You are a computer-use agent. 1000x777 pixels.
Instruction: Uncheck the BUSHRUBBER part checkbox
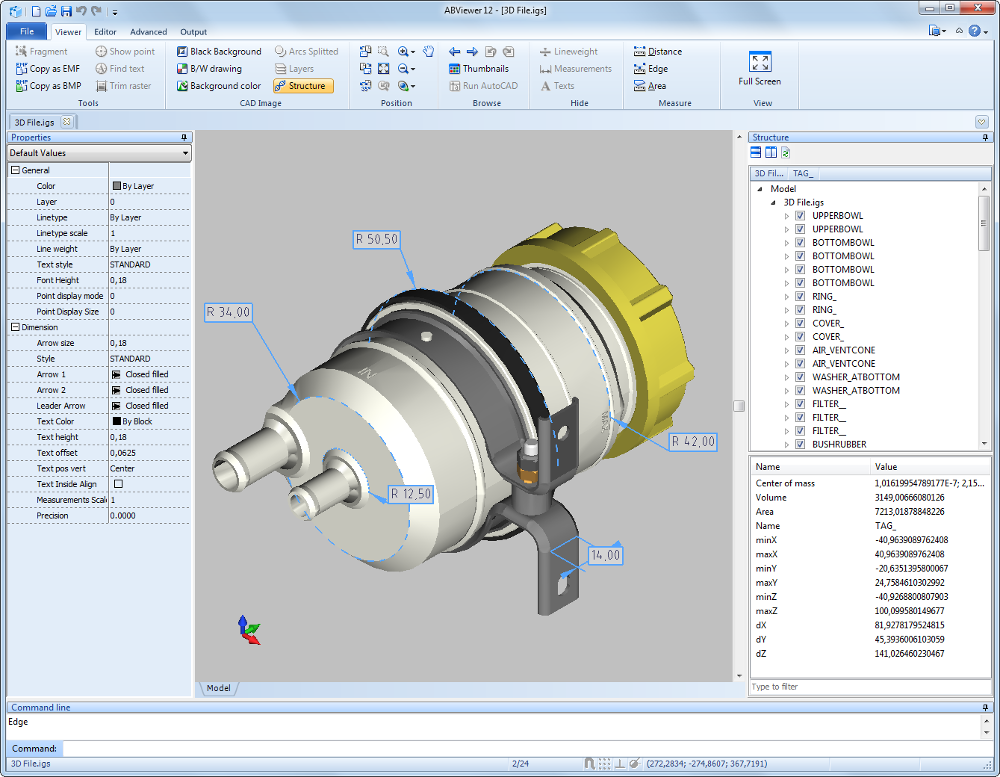point(800,444)
